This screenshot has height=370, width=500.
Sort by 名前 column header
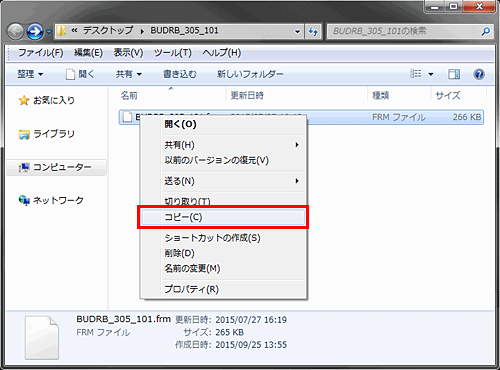[x=129, y=96]
